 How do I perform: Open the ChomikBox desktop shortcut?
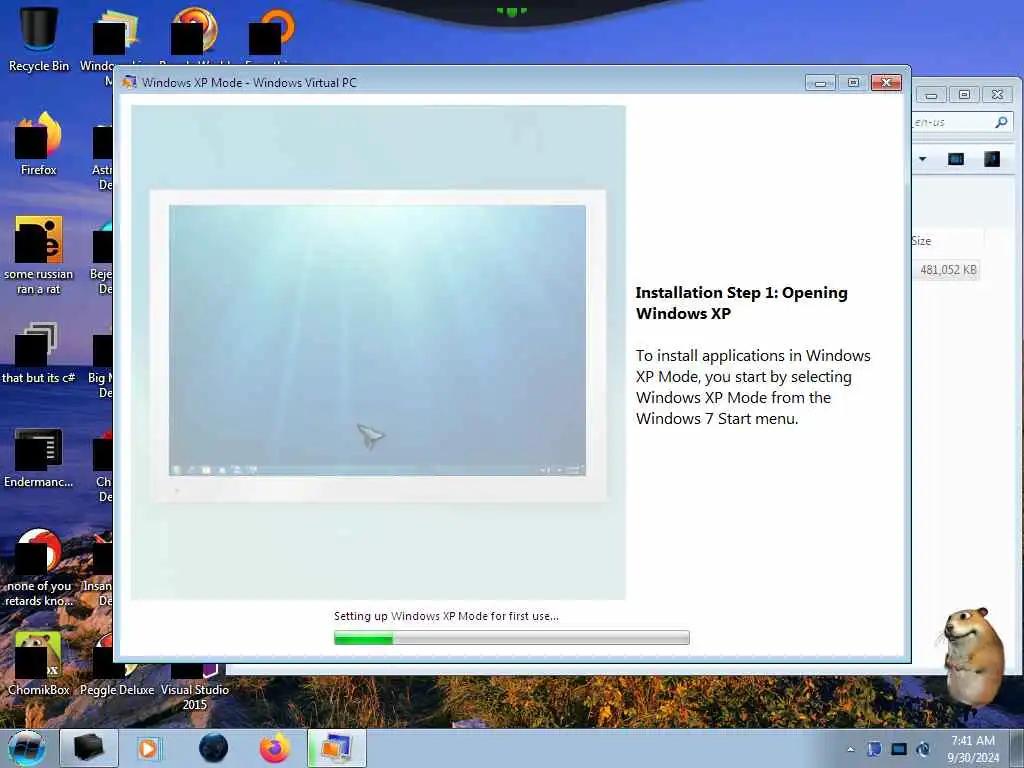pos(39,663)
